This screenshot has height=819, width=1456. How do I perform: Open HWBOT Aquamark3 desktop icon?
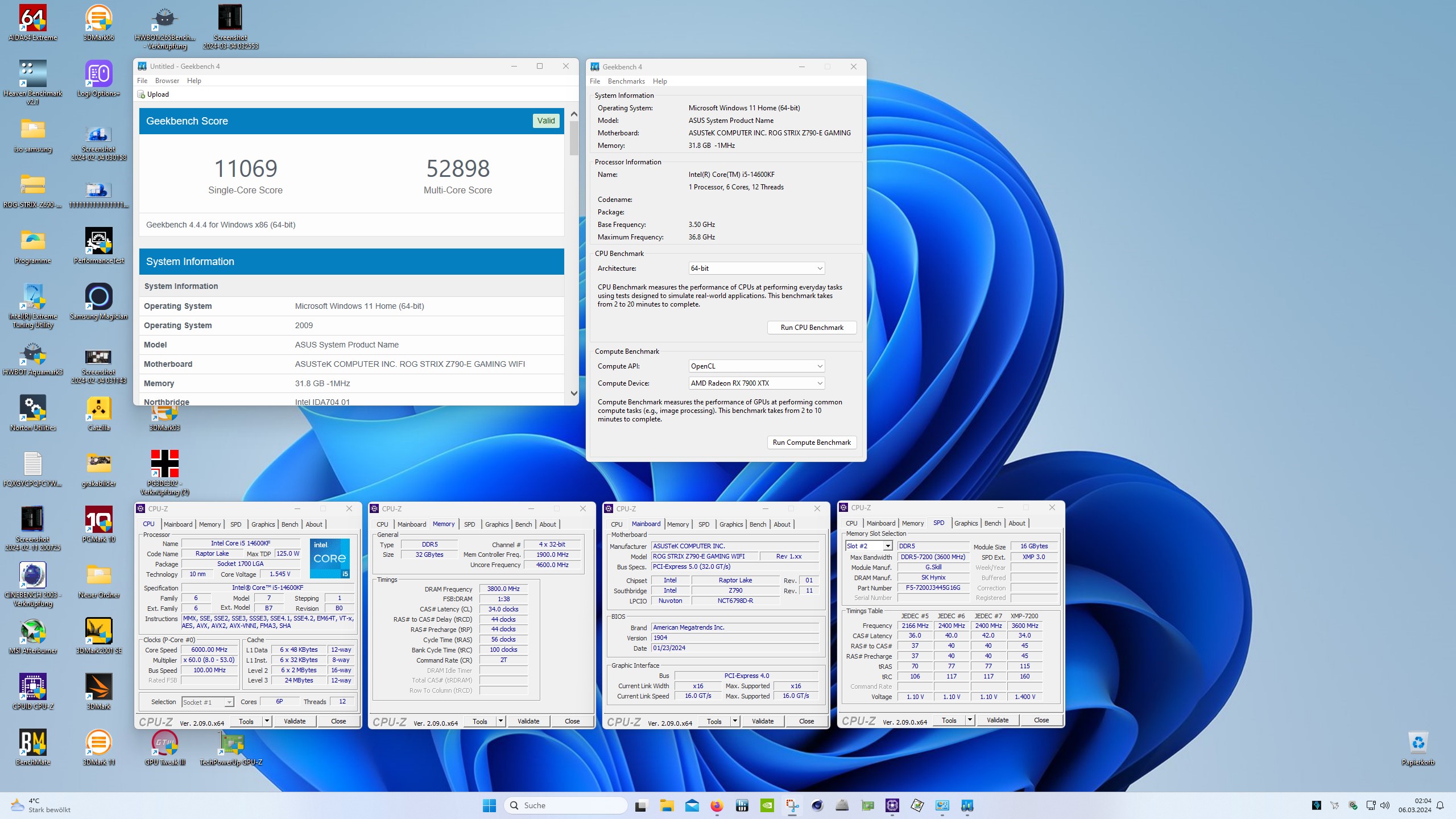pos(33,357)
